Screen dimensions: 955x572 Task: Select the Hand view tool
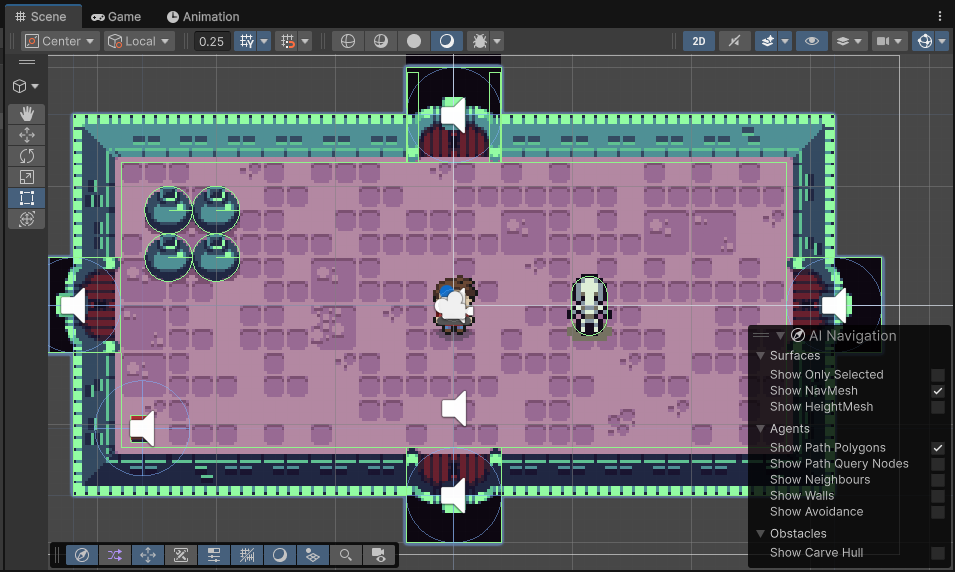point(26,114)
